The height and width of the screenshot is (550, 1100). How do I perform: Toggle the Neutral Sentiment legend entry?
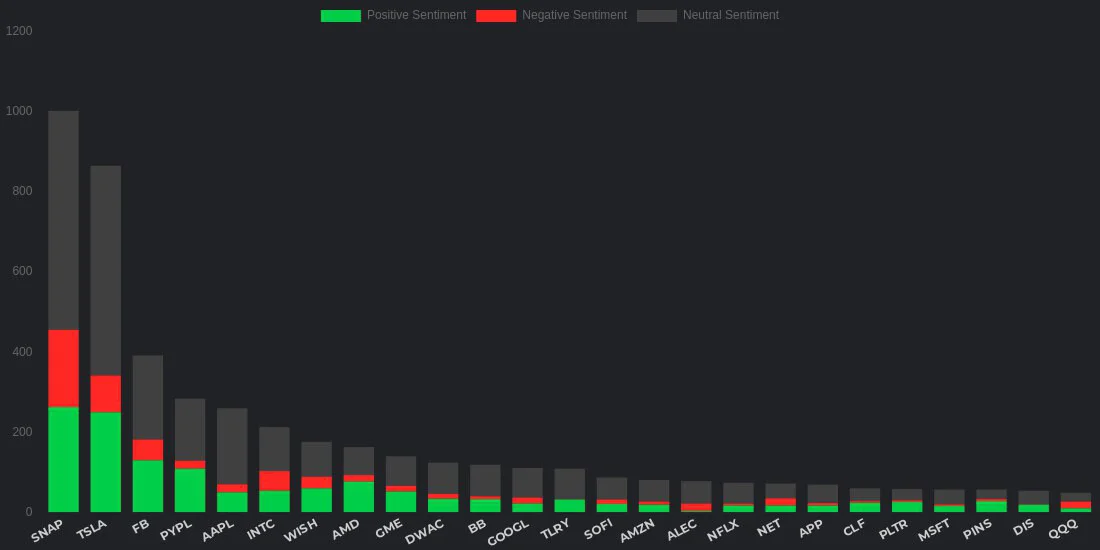(708, 15)
